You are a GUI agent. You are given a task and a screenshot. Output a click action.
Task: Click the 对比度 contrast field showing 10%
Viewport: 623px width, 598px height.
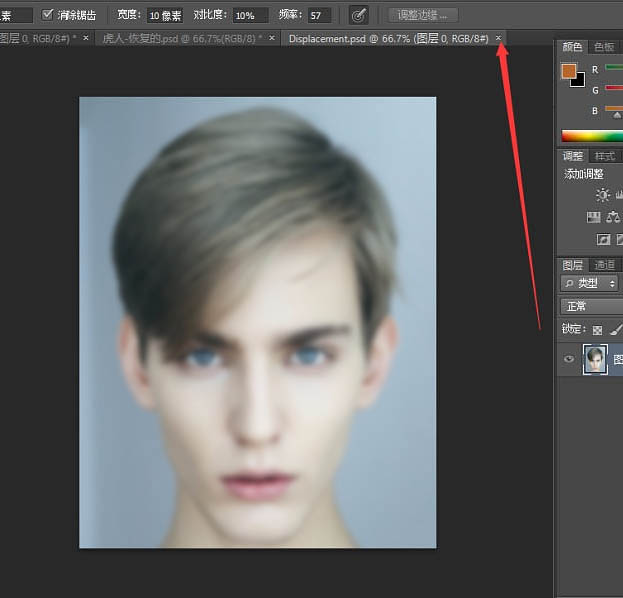pos(250,16)
